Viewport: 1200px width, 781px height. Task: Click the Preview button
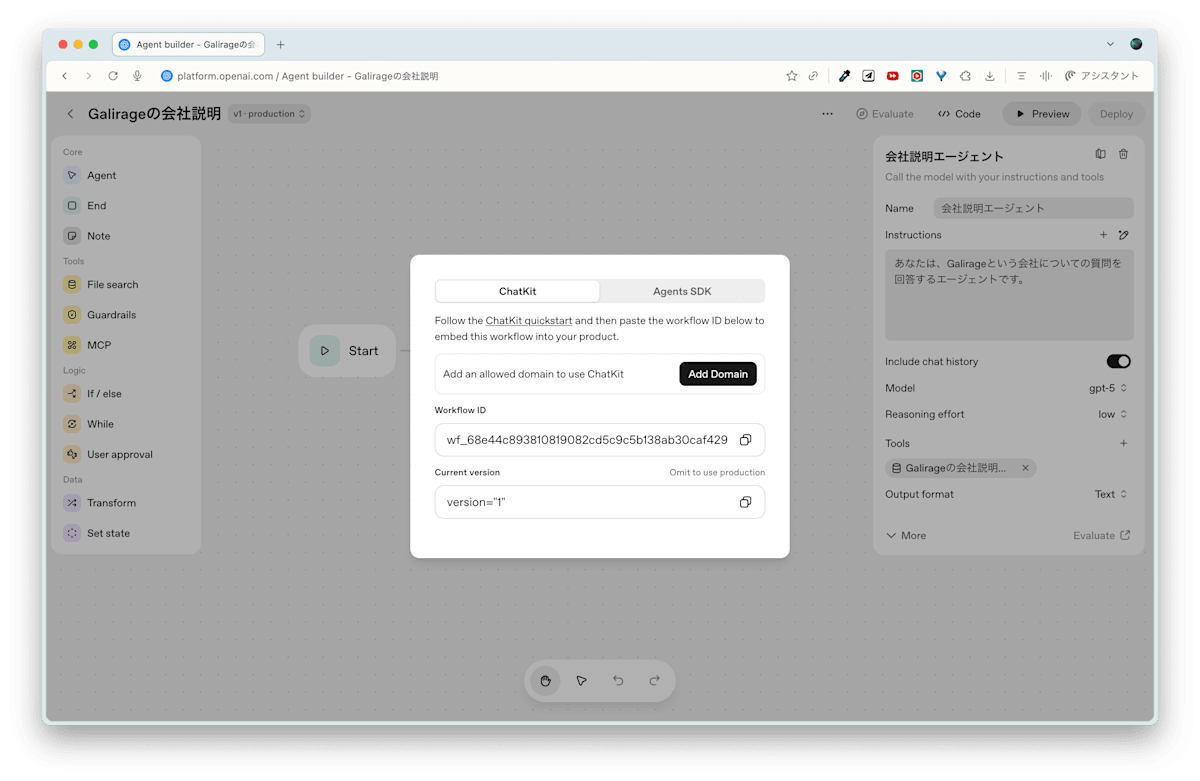click(x=1042, y=114)
